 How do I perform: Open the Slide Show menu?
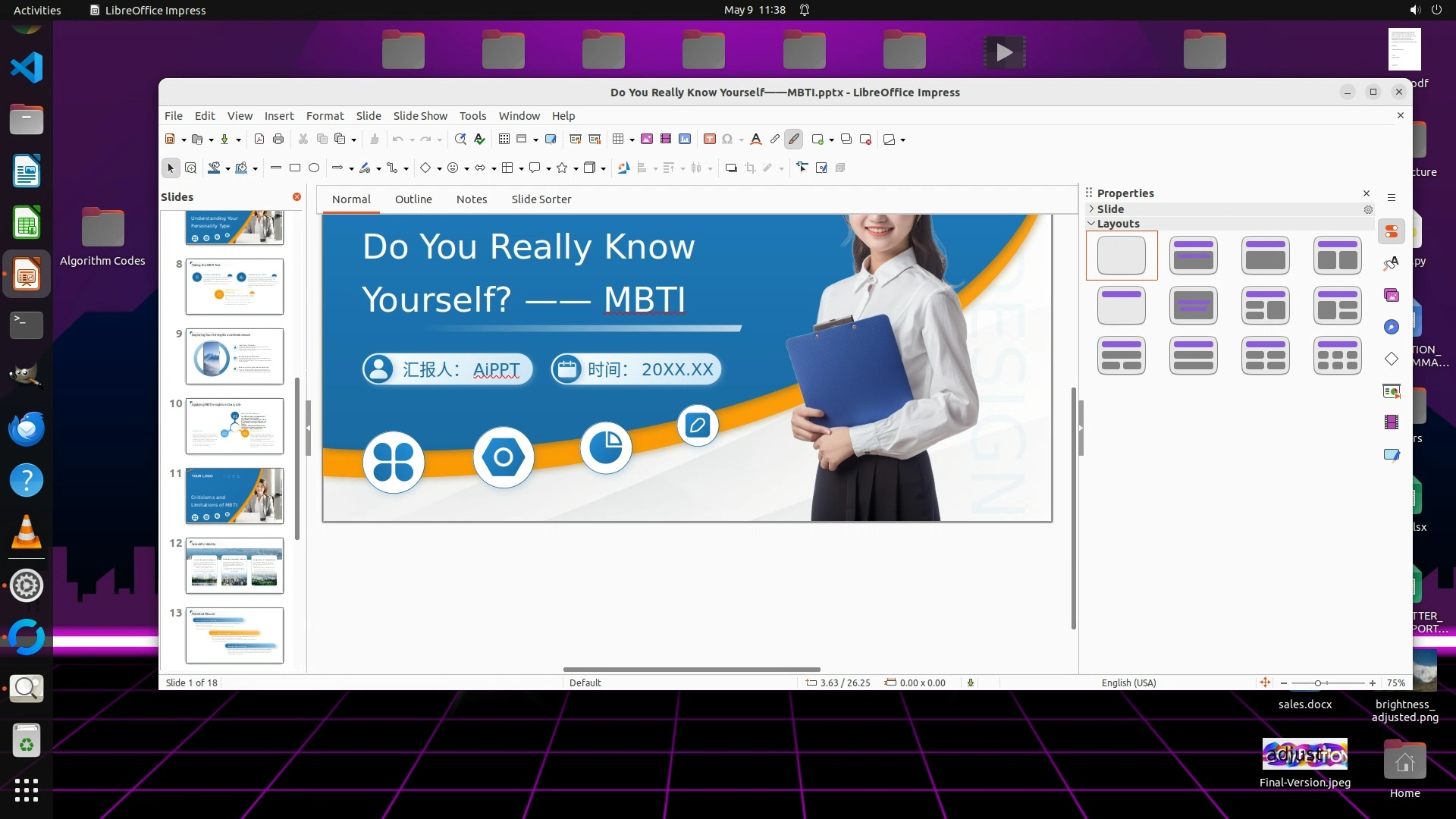pos(420,116)
